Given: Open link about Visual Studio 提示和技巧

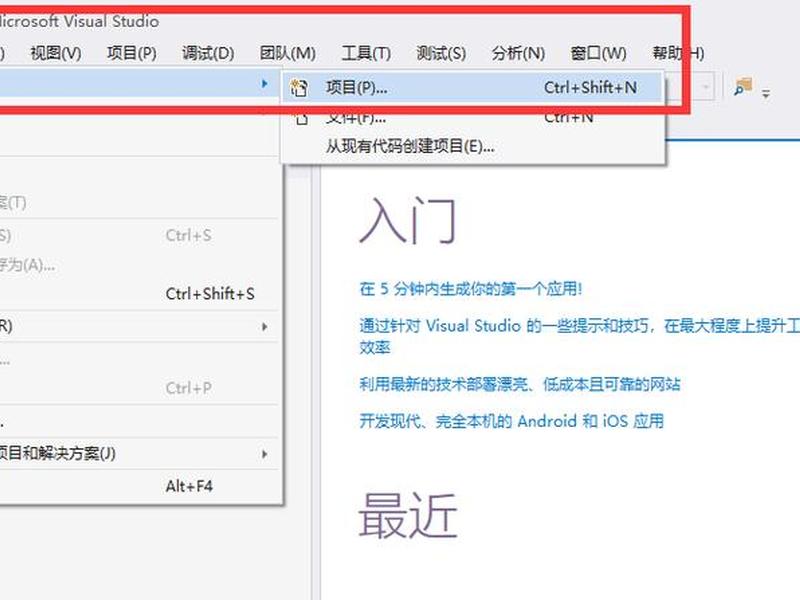Looking at the screenshot, I should click(579, 336).
